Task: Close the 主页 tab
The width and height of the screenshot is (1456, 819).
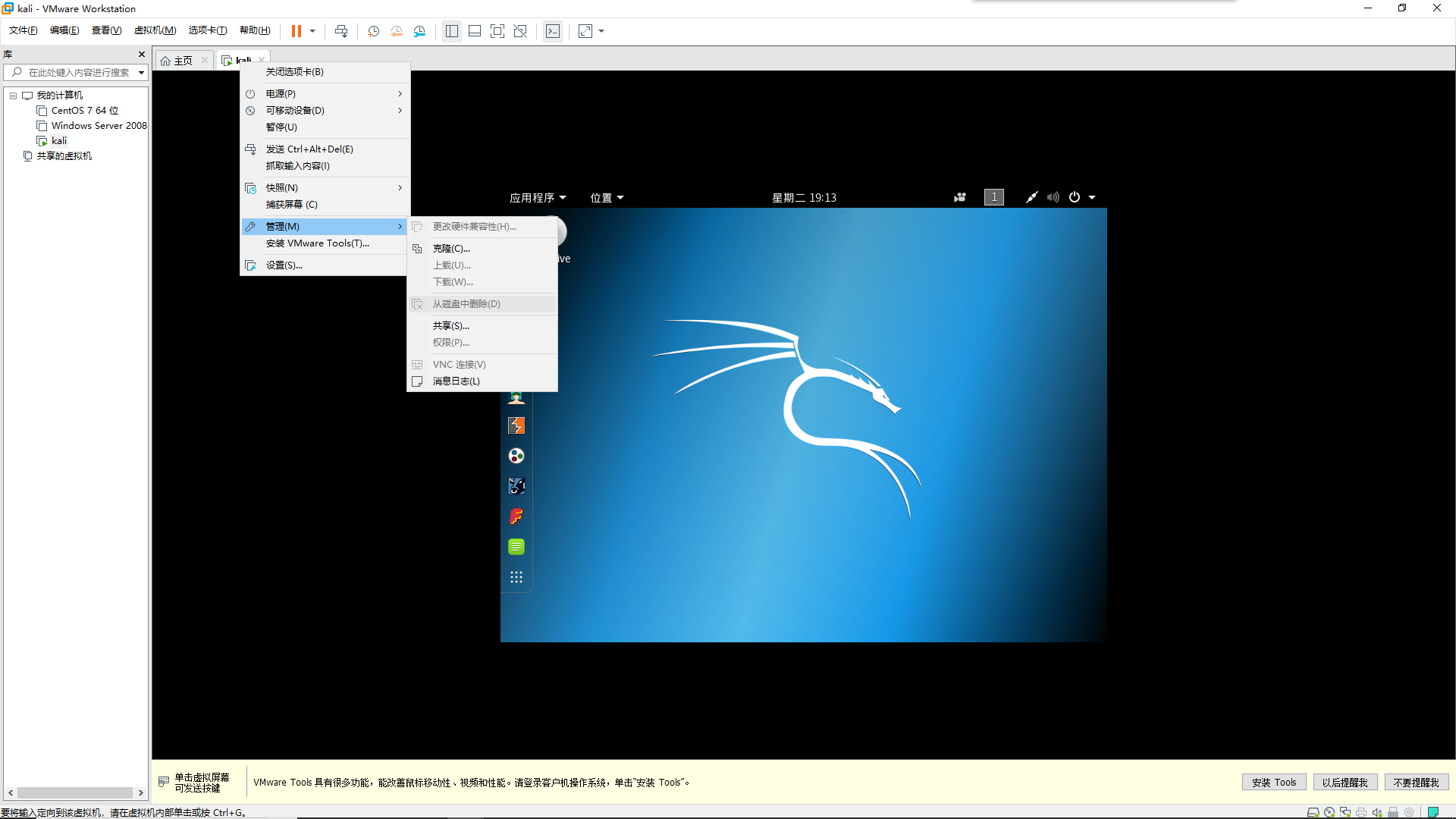Action: (x=205, y=60)
